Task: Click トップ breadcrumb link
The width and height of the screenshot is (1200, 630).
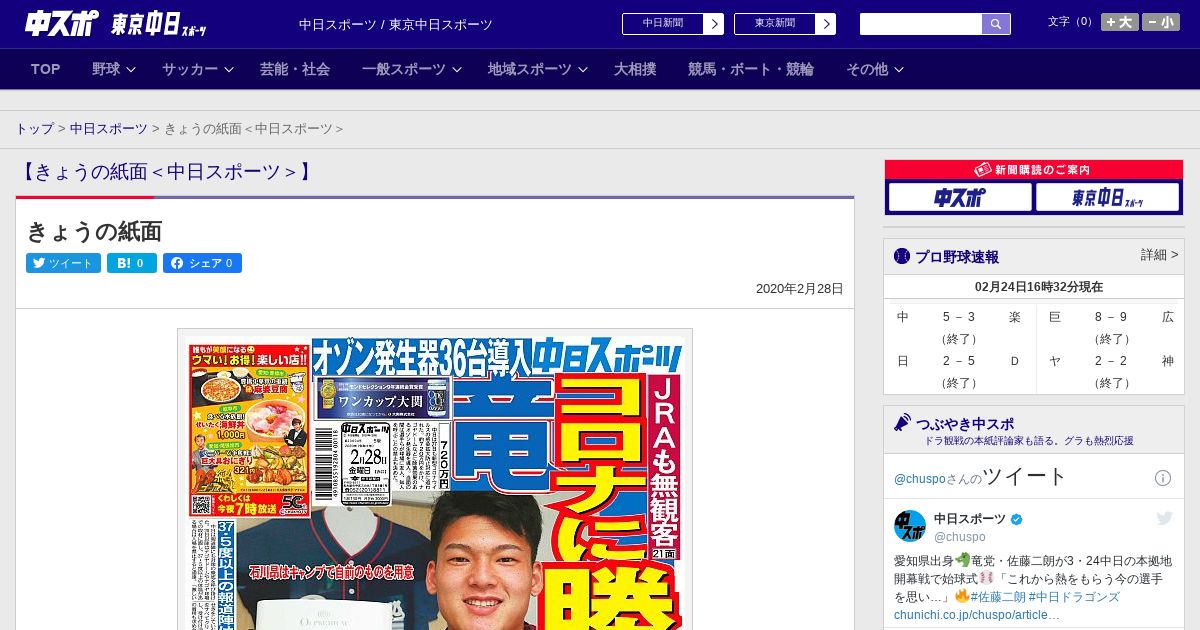Action: pos(35,129)
